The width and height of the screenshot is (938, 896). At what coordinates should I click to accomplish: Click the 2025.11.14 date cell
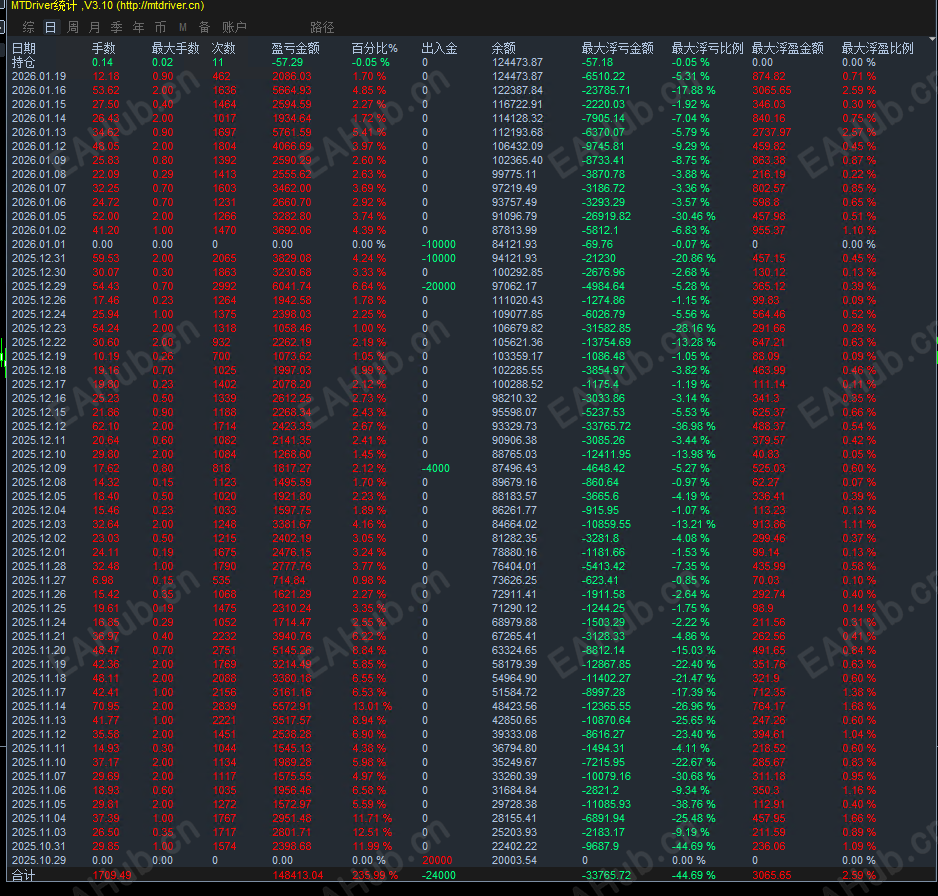coord(39,706)
